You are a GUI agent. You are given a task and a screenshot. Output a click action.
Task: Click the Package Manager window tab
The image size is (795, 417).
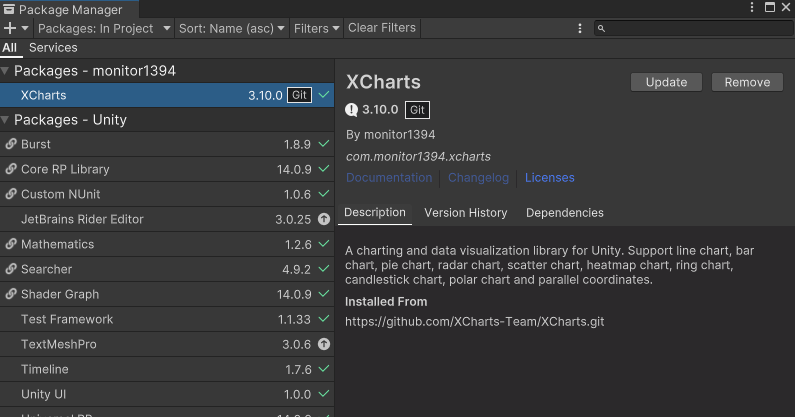(69, 9)
